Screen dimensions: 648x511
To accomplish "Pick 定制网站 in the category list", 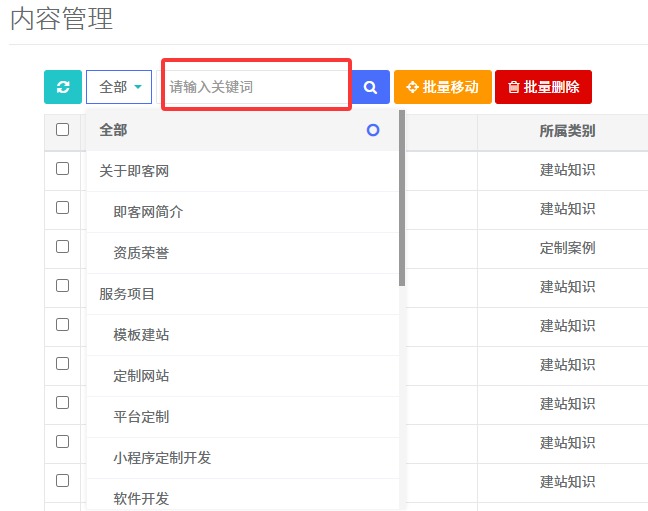I will point(141,376).
